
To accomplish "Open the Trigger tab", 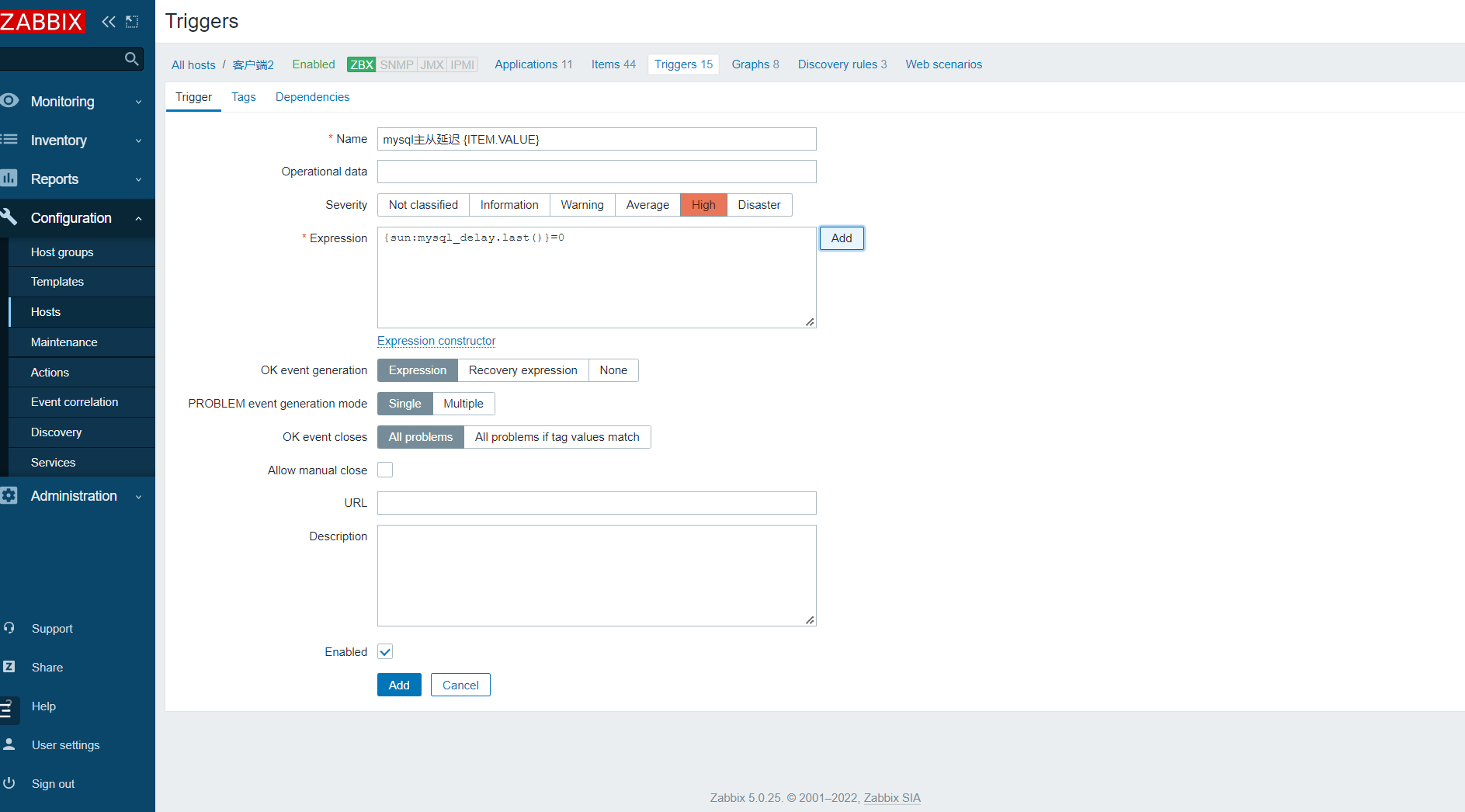I will coord(193,97).
